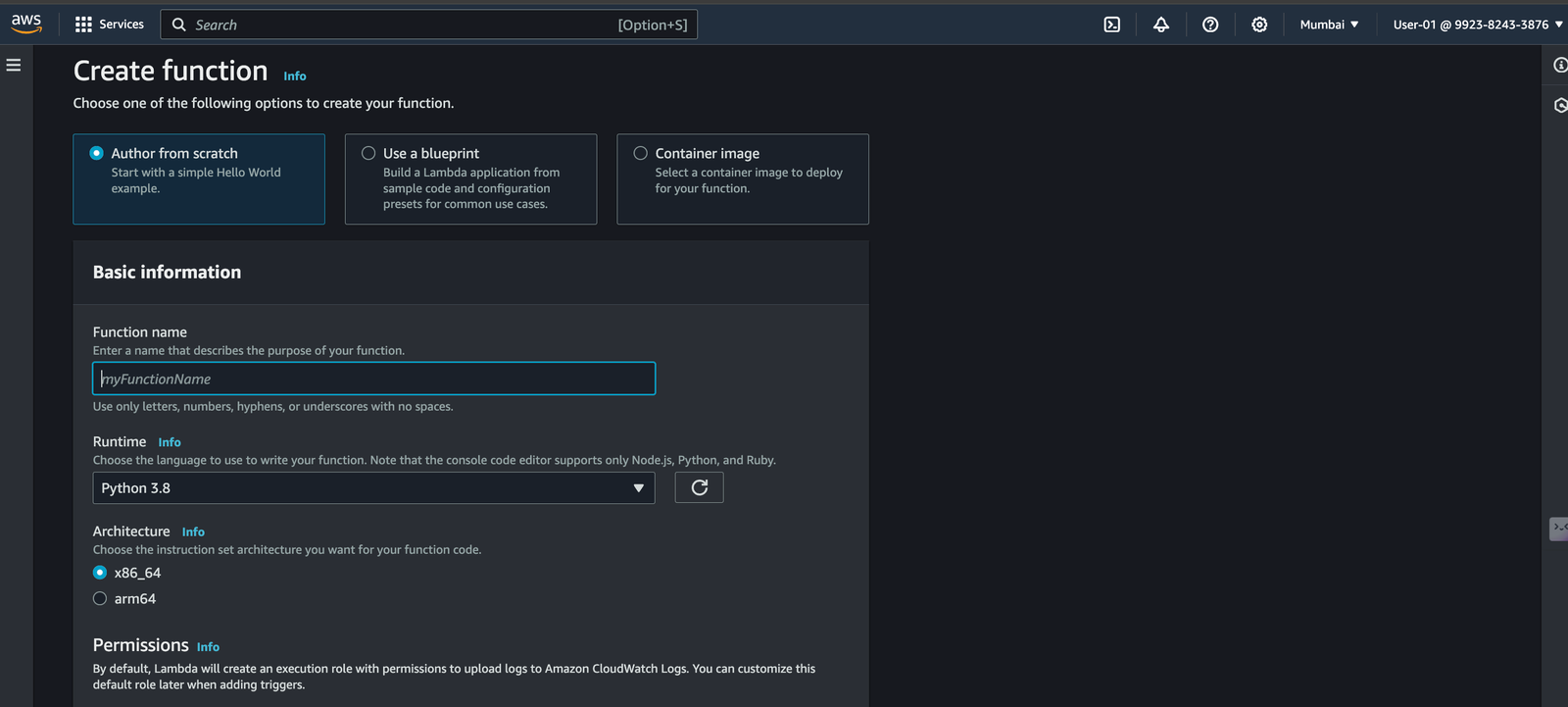Open the settings gear icon
Image resolution: width=1568 pixels, height=707 pixels.
[1259, 25]
